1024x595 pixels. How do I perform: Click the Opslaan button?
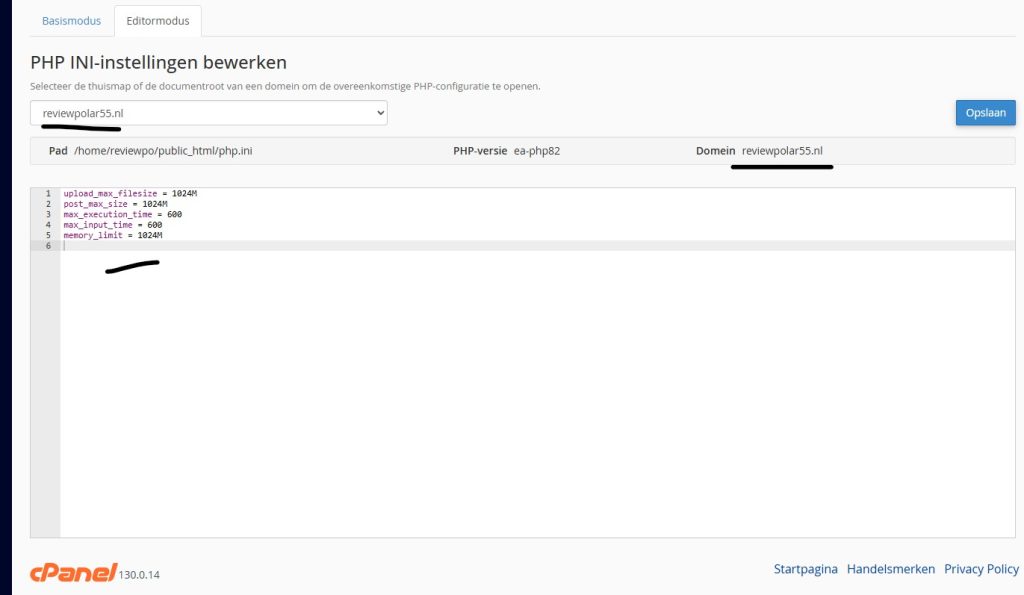[x=985, y=113]
